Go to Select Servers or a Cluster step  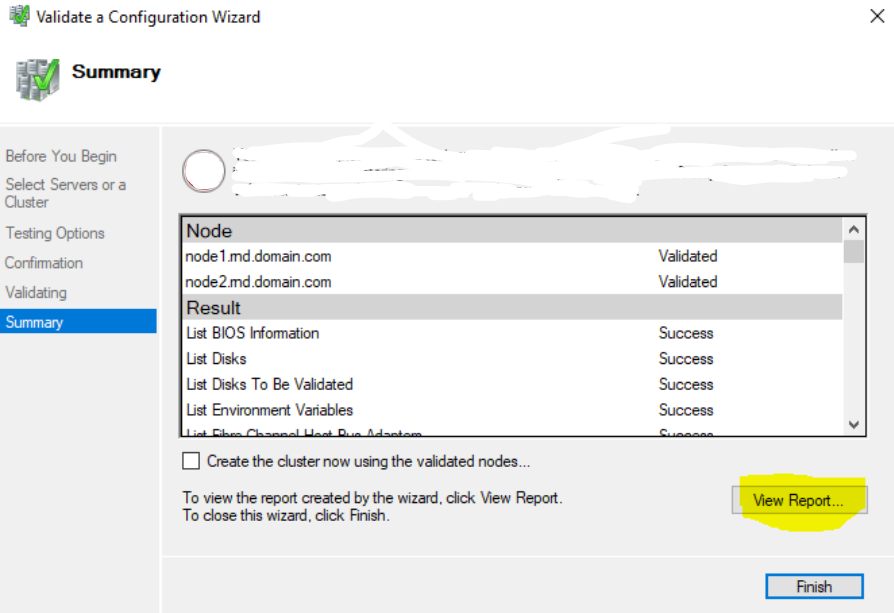pyautogui.click(x=66, y=193)
